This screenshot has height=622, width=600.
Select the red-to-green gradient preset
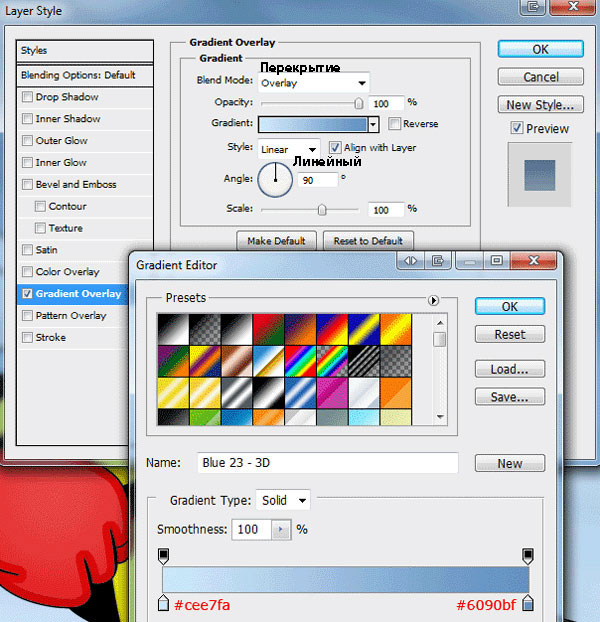pyautogui.click(x=268, y=329)
